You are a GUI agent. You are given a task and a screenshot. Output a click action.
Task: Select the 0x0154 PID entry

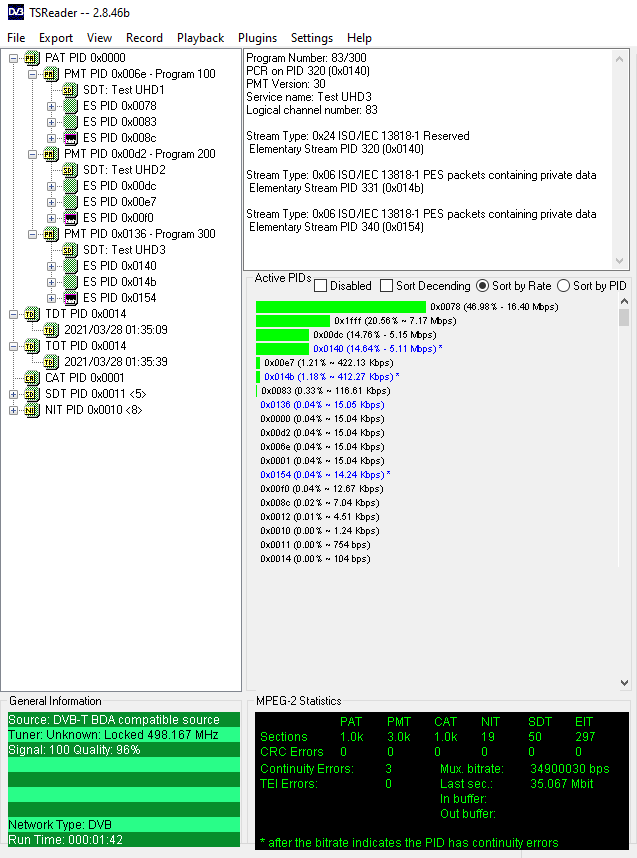click(x=325, y=474)
